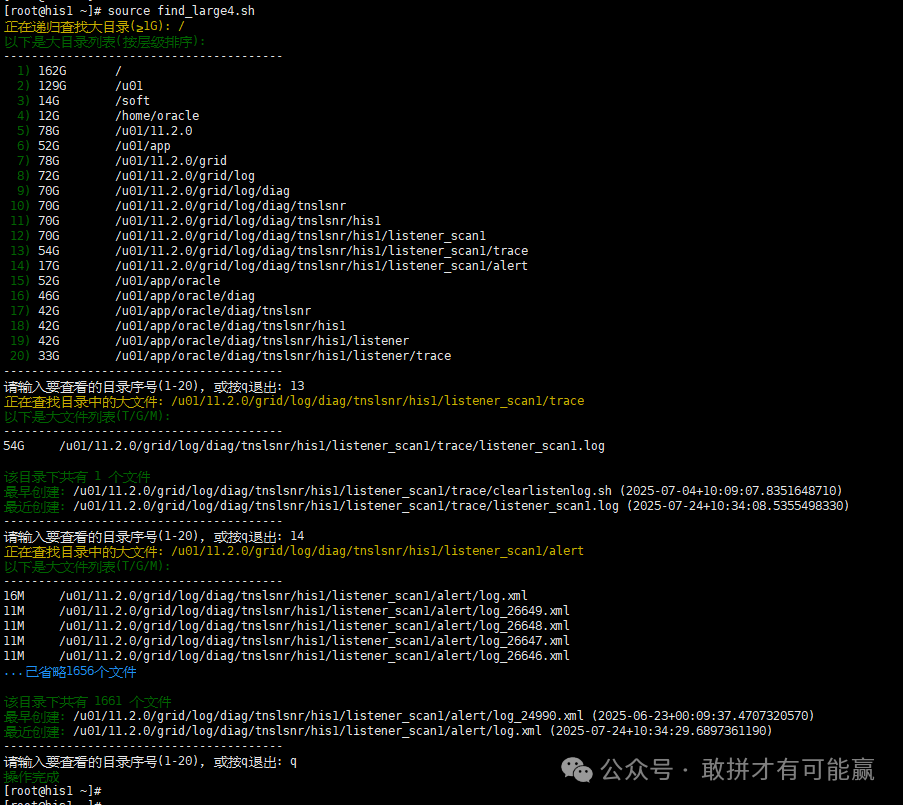
Task: Click the 'source find_large4.sh' command text
Action: point(181,10)
